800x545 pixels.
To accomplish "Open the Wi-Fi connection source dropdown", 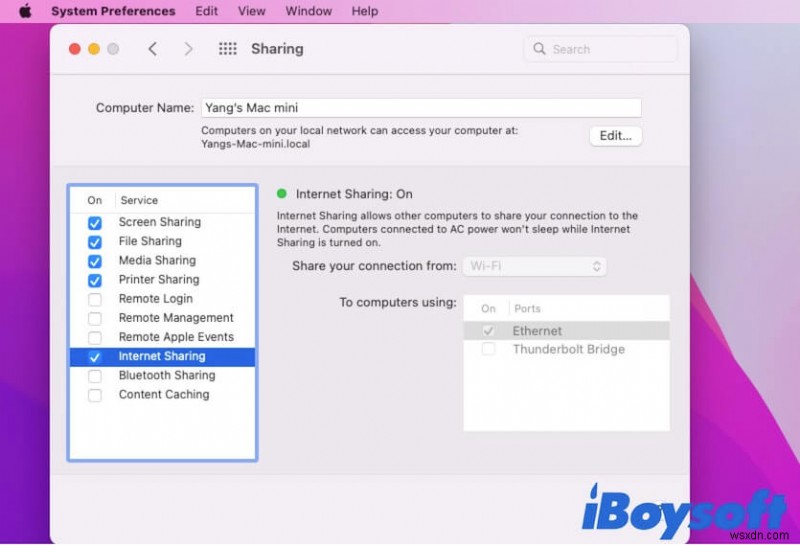I will [534, 266].
